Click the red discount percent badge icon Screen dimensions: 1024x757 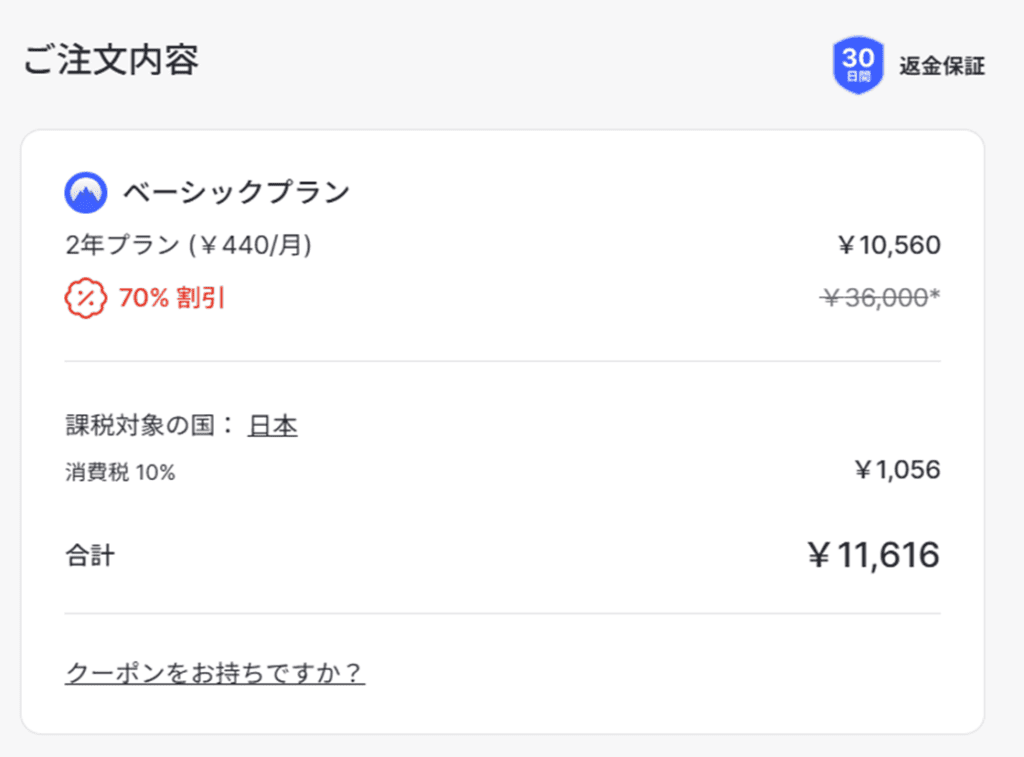point(85,297)
